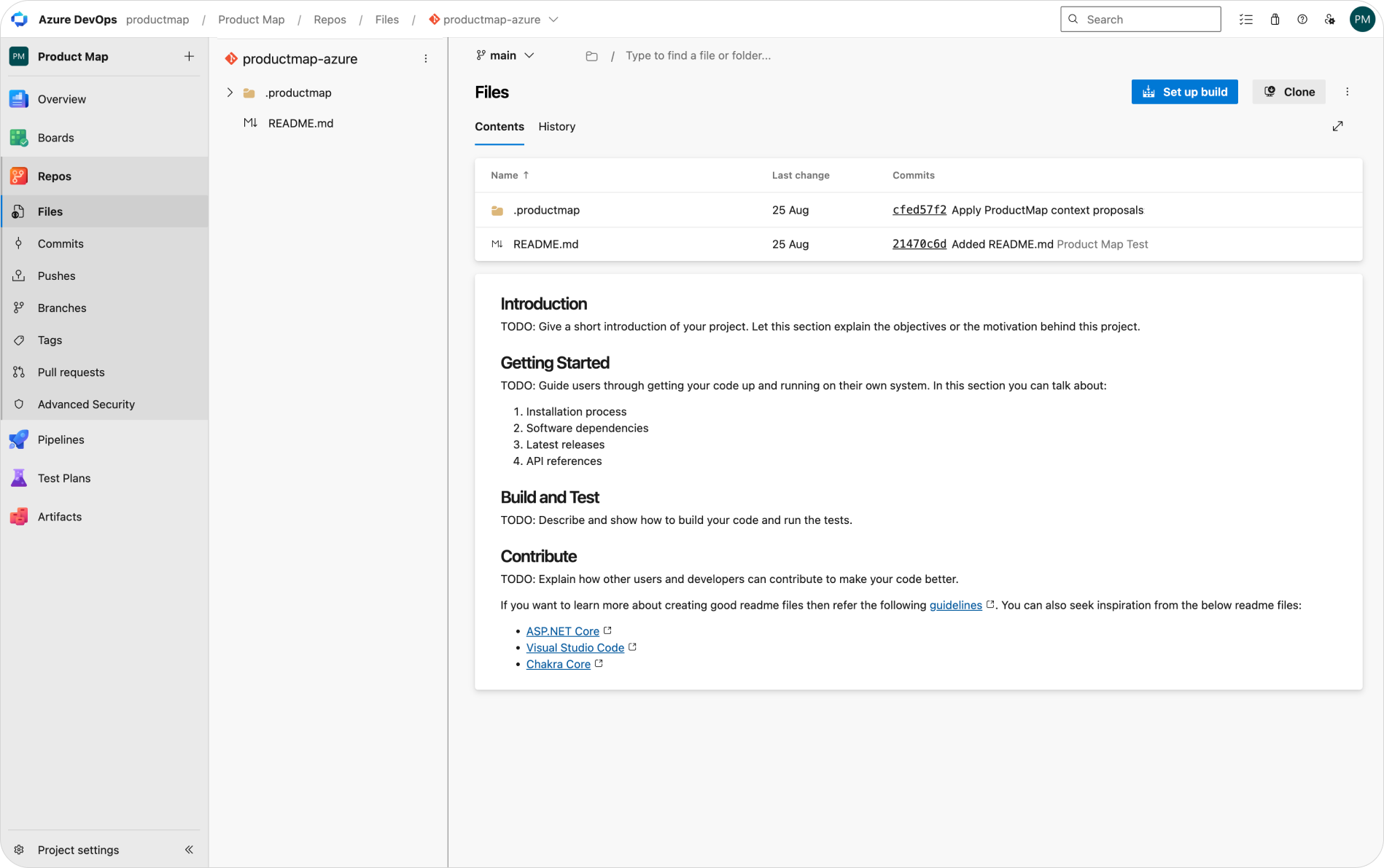Select README.md in the file tree
The height and width of the screenshot is (868, 1384).
point(300,123)
